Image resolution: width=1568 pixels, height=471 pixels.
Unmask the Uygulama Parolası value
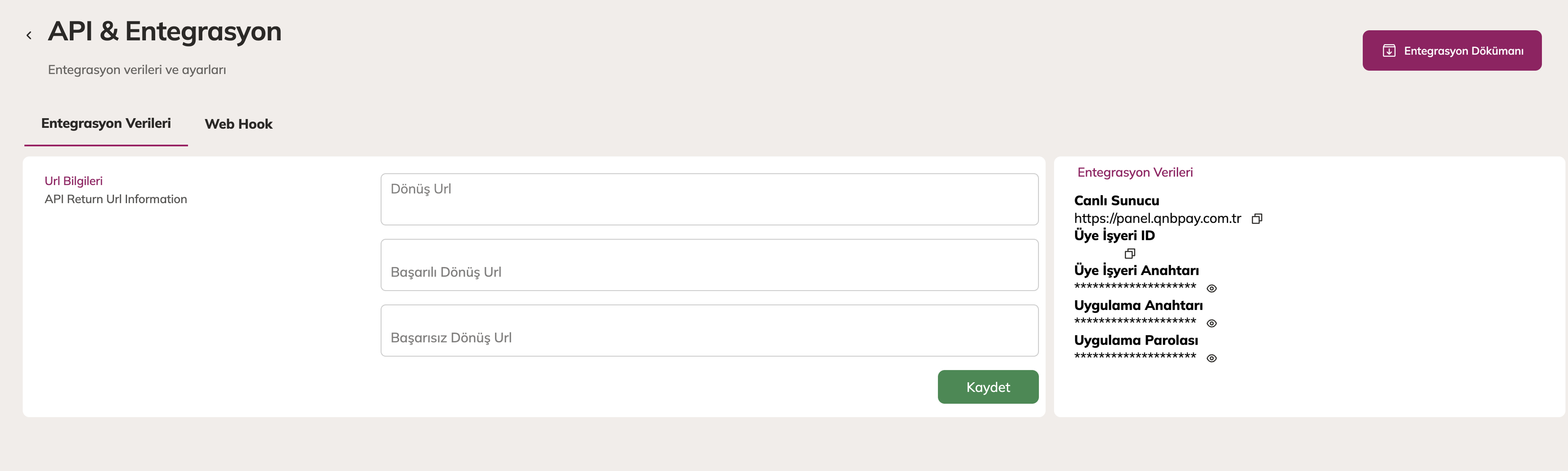click(1211, 358)
